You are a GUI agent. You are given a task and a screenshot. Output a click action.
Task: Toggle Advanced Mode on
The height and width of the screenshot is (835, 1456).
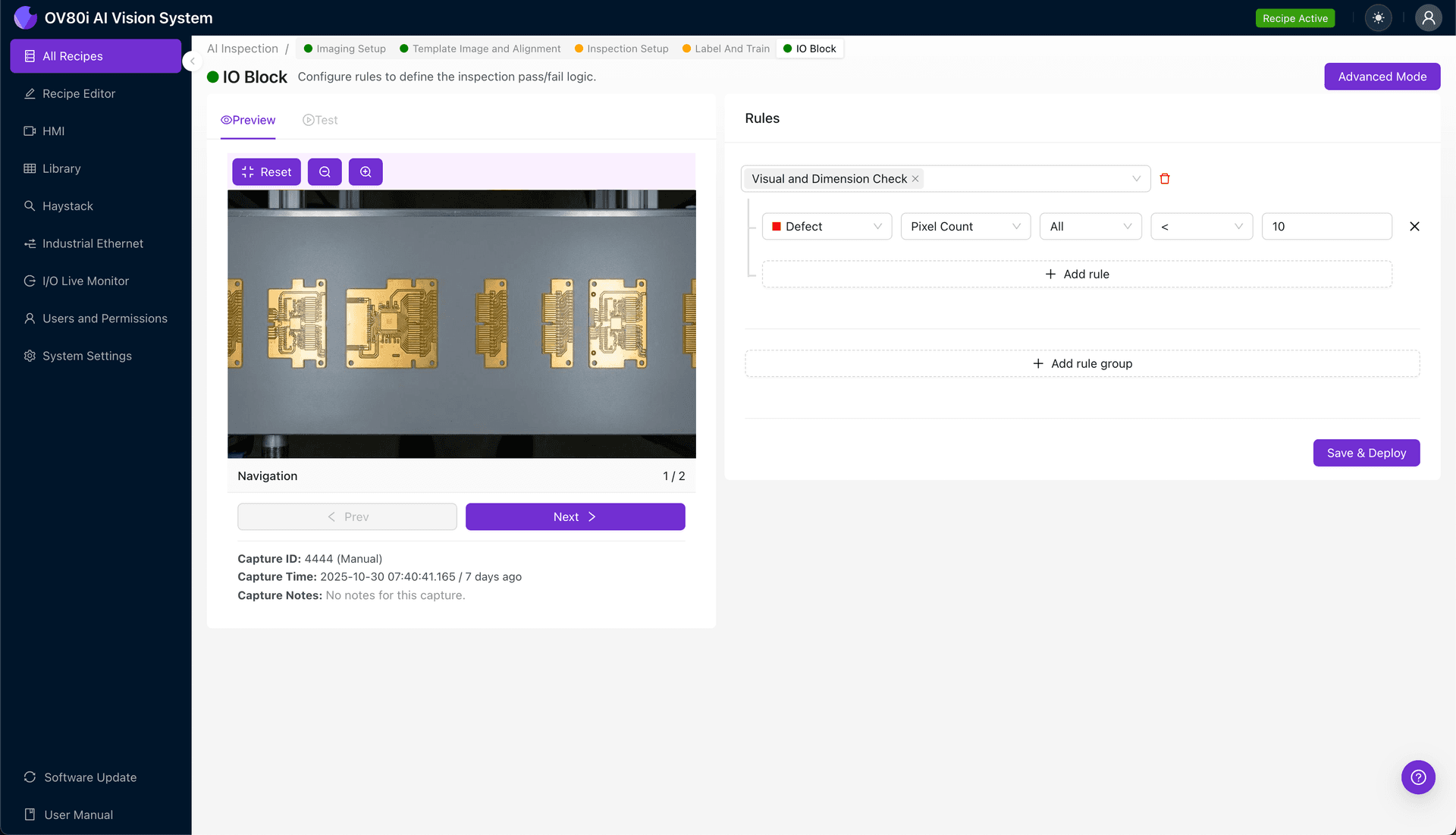[1382, 76]
